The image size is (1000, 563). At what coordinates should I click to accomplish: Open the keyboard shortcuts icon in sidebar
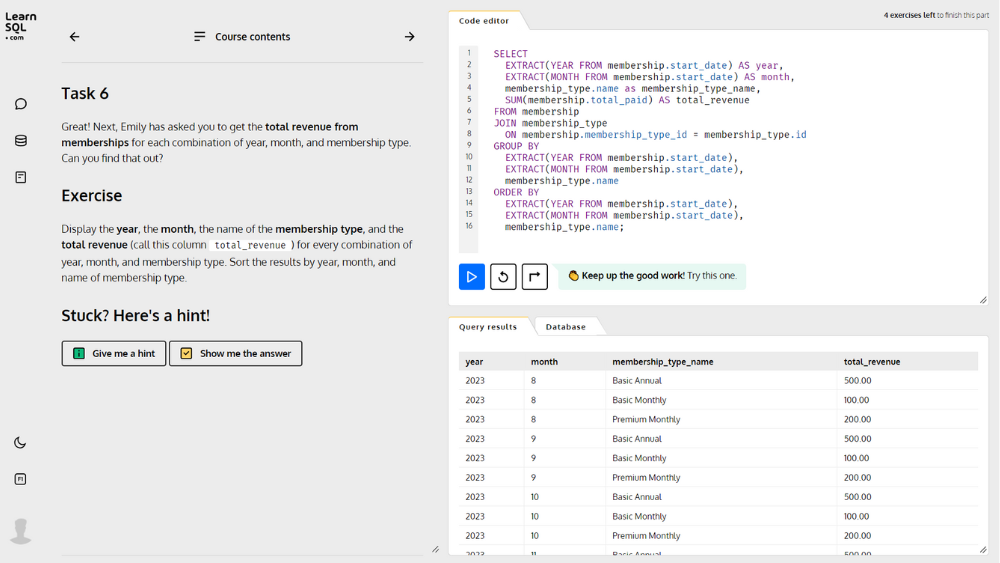pos(20,479)
